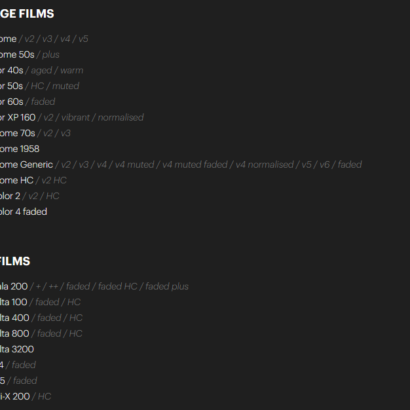The image size is (410, 410).
Task: Choose the 'v6' Generic variant
Action: pyautogui.click(x=324, y=164)
